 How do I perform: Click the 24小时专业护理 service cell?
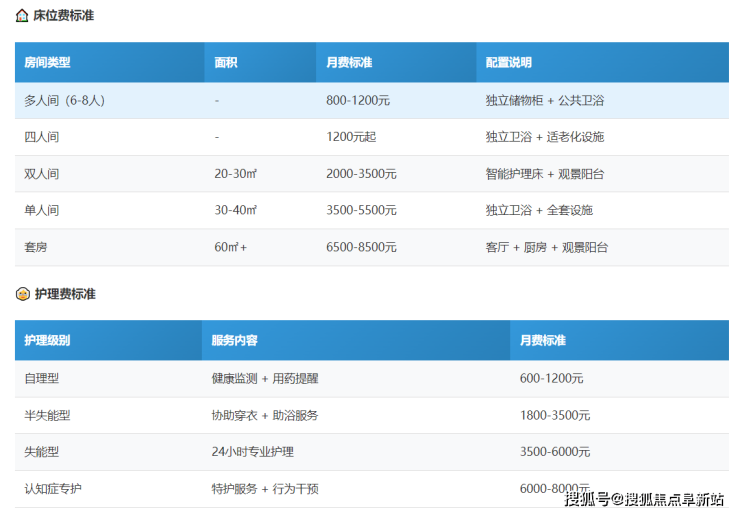pyautogui.click(x=253, y=452)
